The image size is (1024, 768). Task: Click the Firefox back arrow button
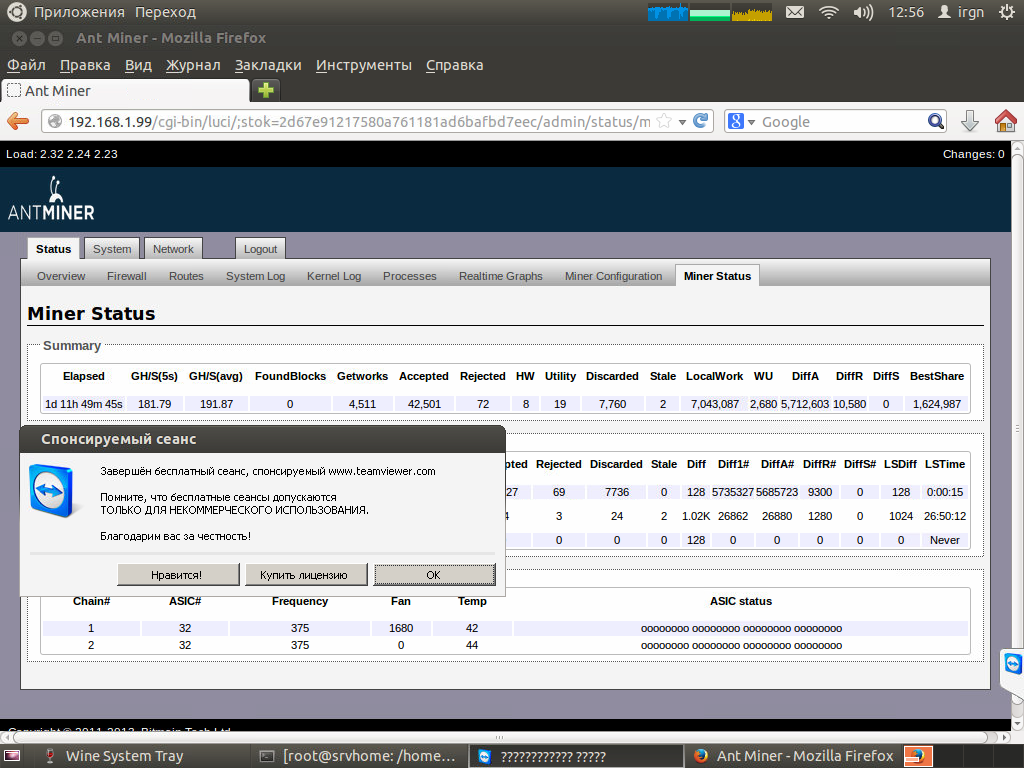[18, 121]
